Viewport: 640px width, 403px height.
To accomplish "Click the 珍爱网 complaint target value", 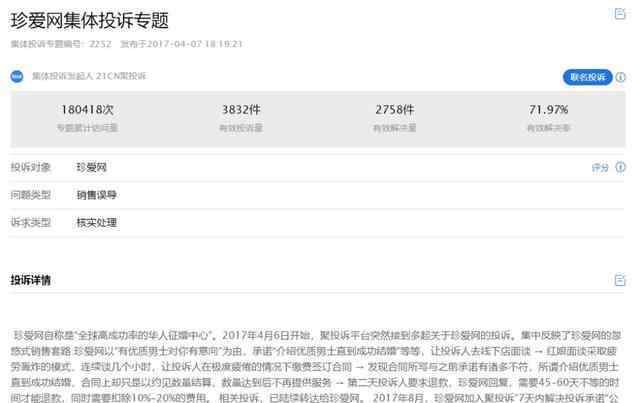I will 91,167.
